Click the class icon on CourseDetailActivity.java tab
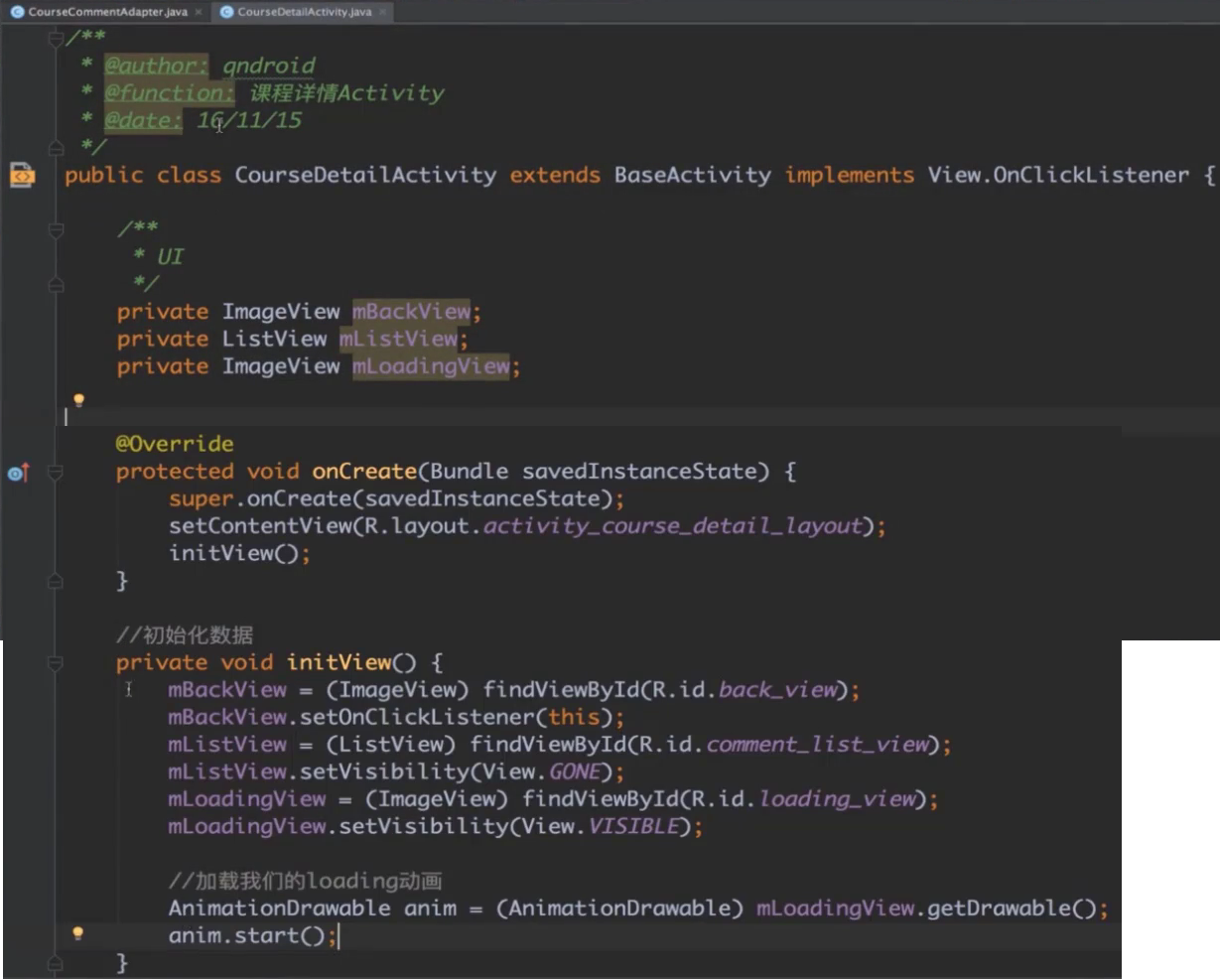Screen dimensions: 1220x980 (226, 12)
